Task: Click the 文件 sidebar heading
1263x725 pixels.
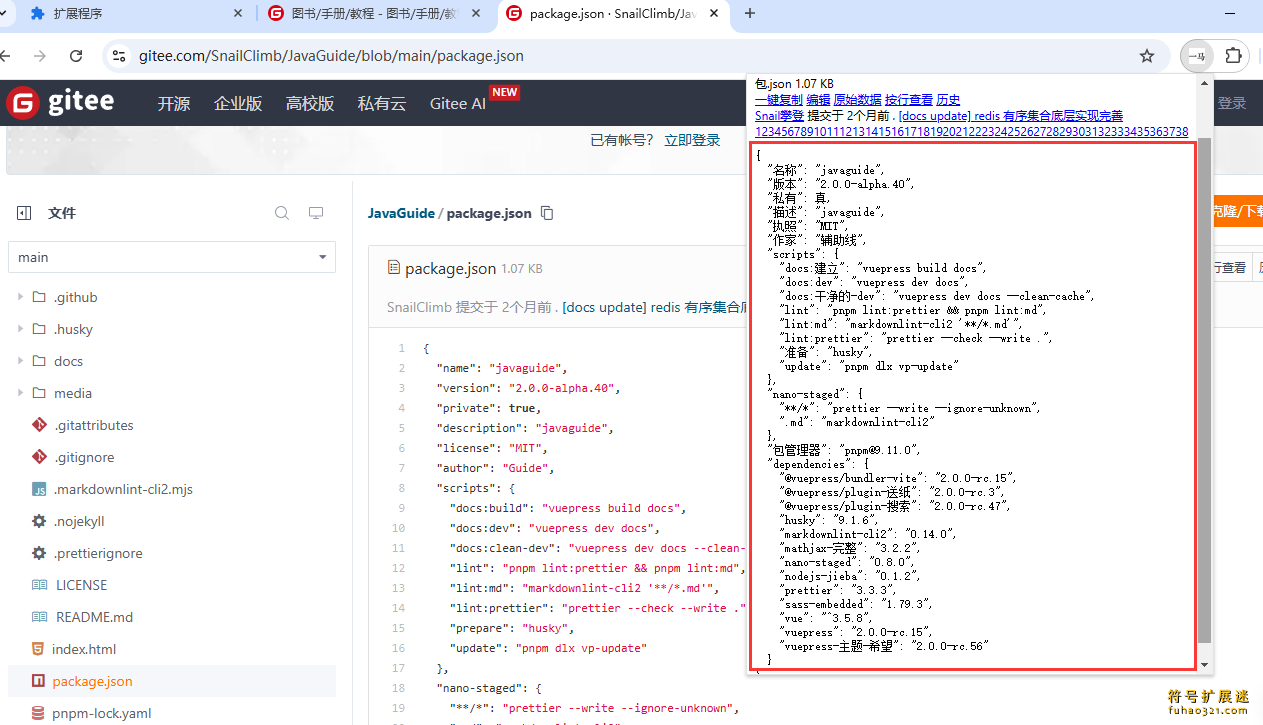Action: tap(62, 213)
